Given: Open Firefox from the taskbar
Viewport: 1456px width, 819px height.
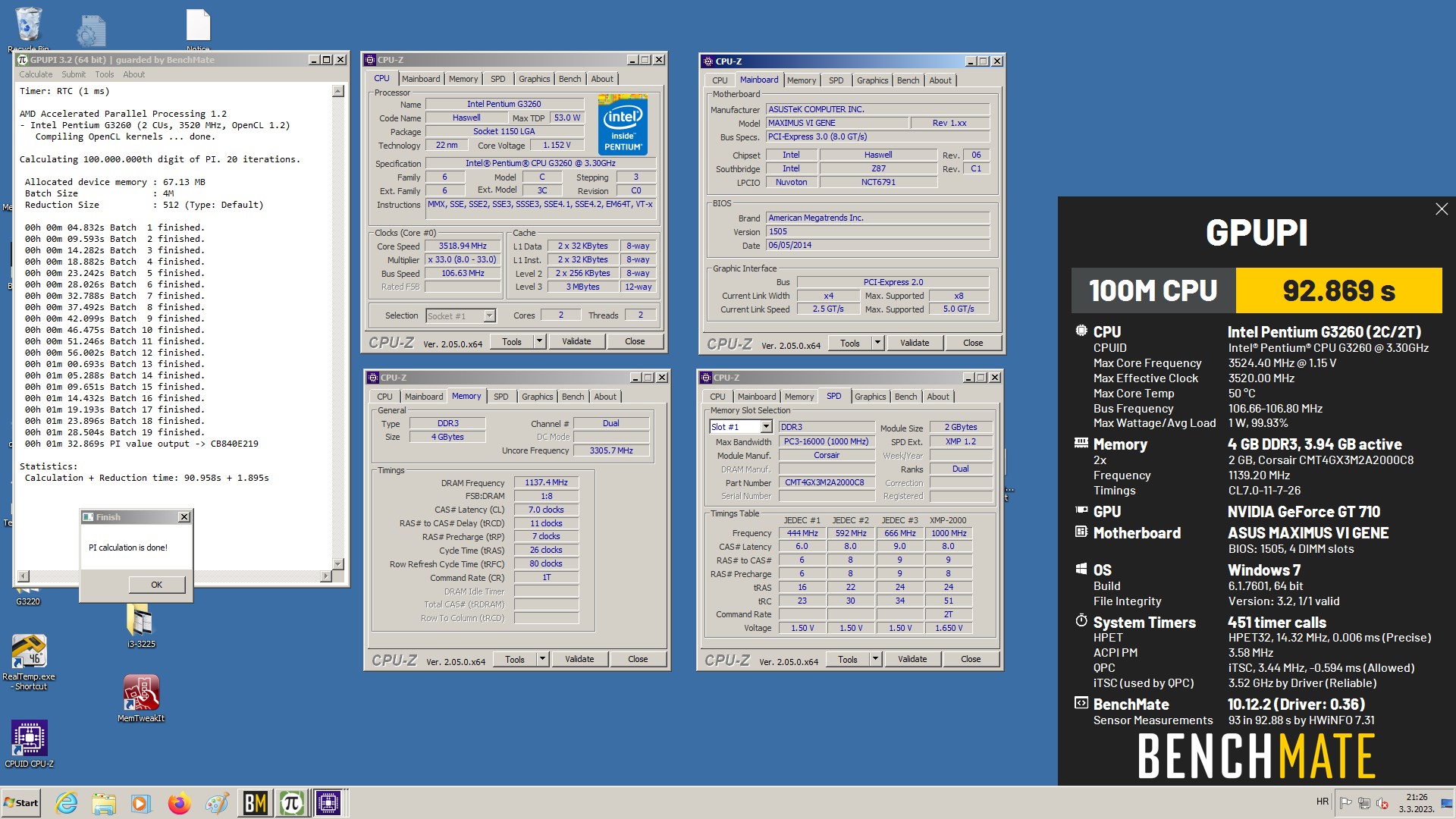Looking at the screenshot, I should (179, 803).
